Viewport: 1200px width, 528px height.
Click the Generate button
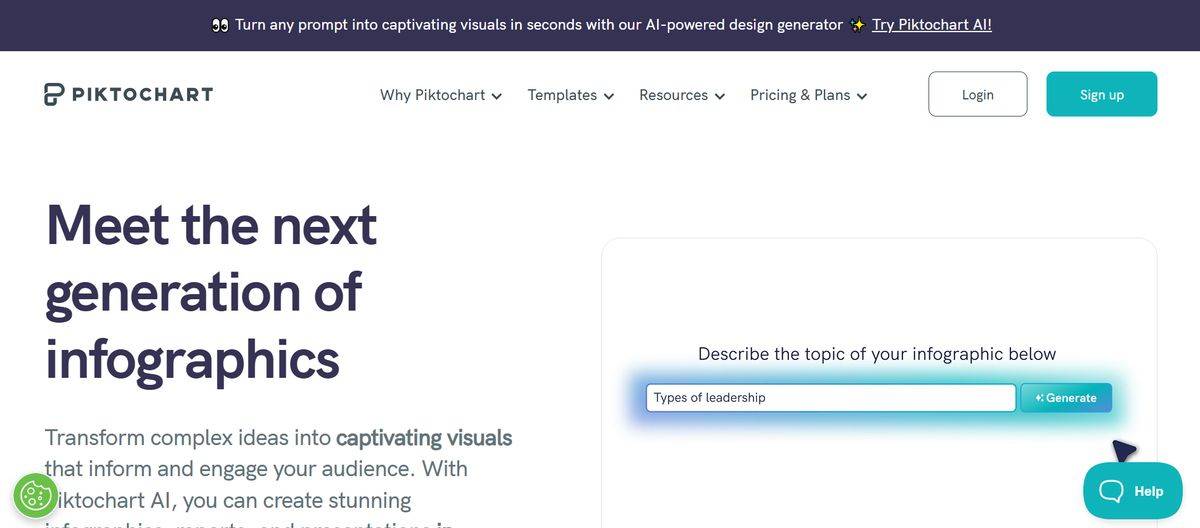[x=1066, y=398]
